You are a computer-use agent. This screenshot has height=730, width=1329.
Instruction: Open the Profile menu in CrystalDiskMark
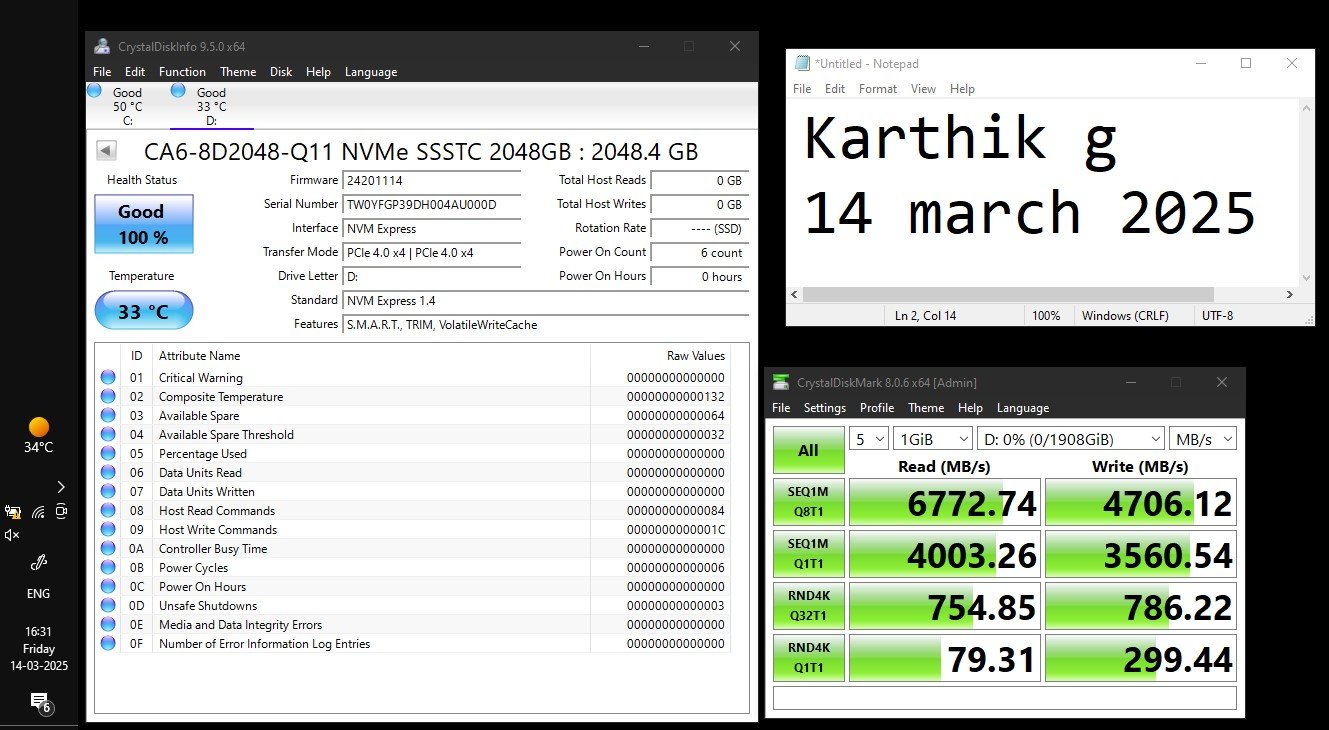pyautogui.click(x=877, y=408)
